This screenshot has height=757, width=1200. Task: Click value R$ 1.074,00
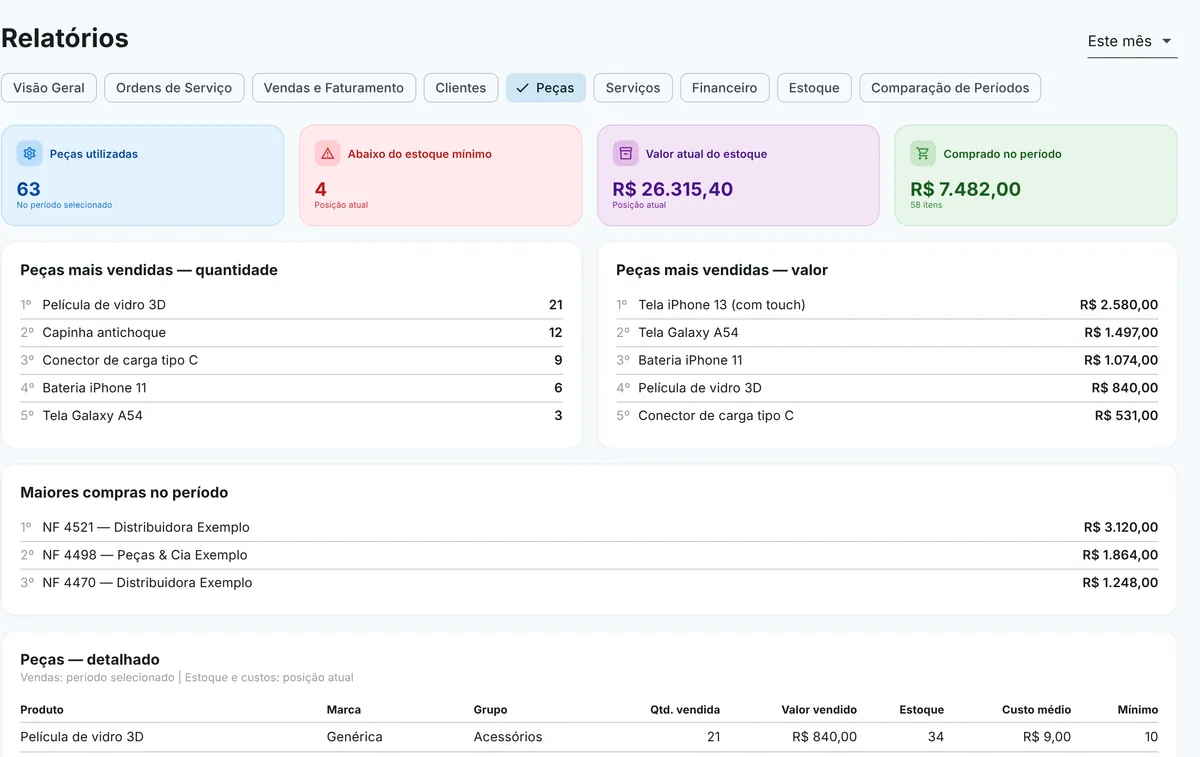1121,360
